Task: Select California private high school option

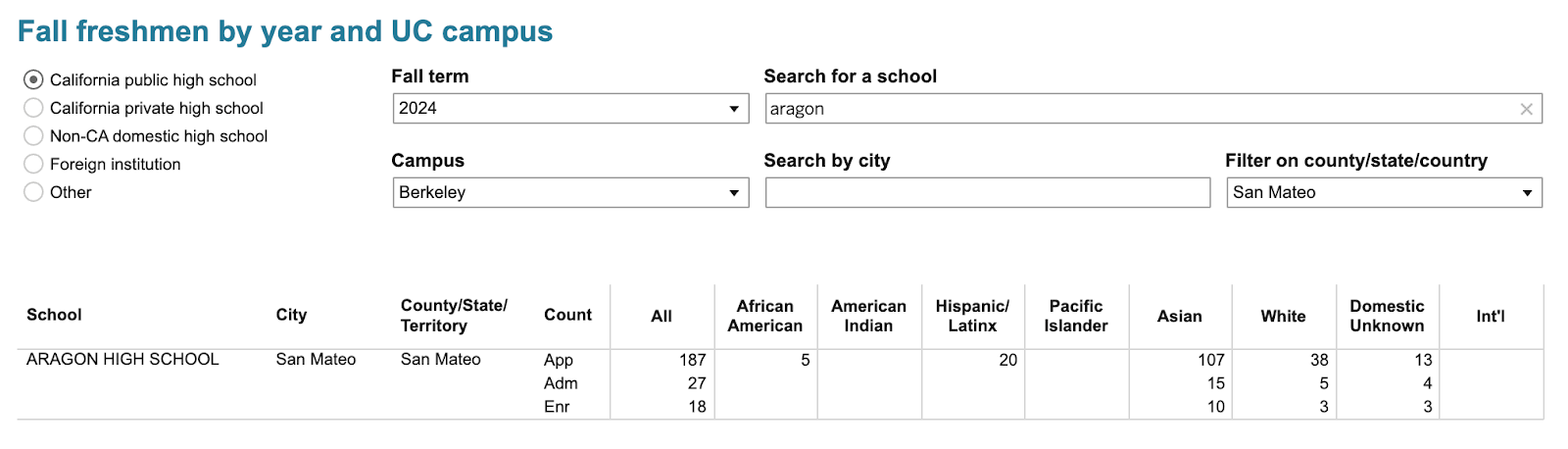Action: (33, 108)
